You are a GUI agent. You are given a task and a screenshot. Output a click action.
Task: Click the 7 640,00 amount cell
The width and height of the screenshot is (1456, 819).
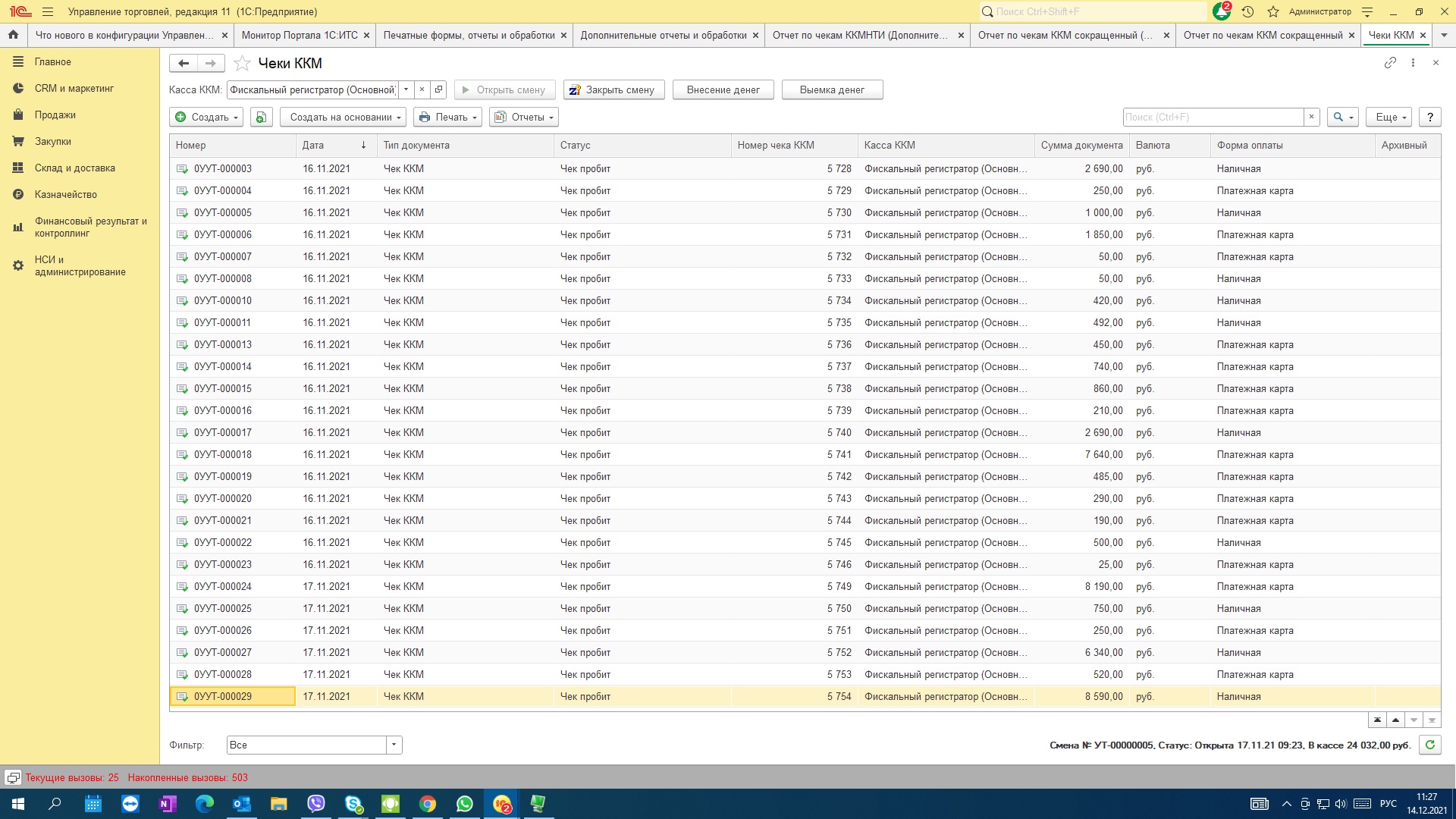(1082, 455)
